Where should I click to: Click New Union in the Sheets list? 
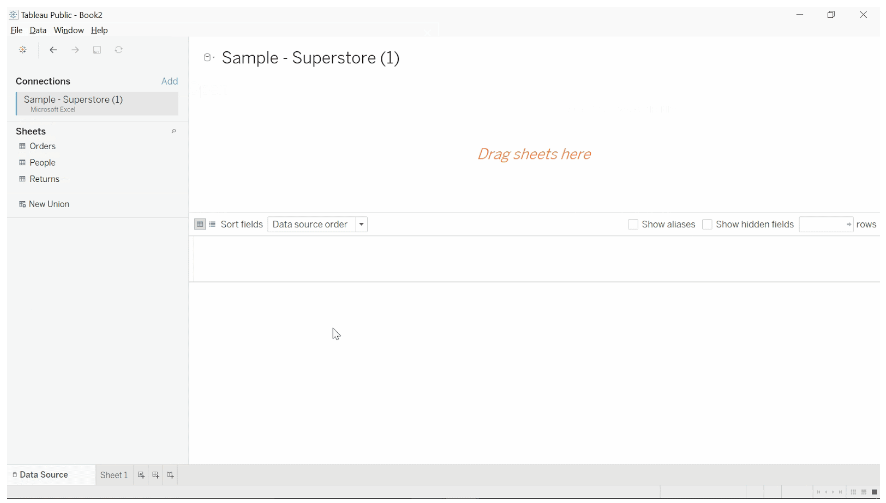(49, 204)
